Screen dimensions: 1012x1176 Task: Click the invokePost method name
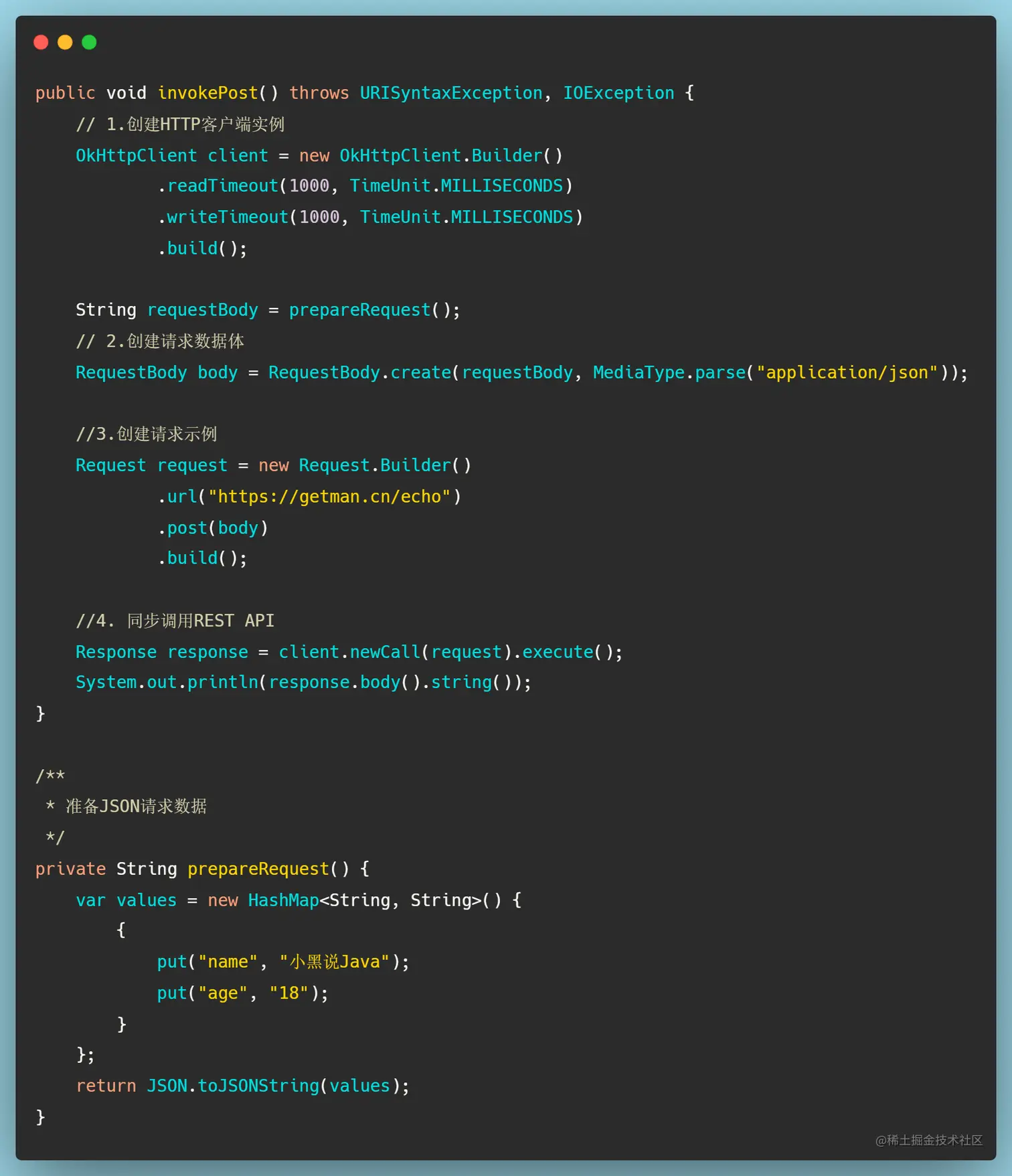(207, 93)
